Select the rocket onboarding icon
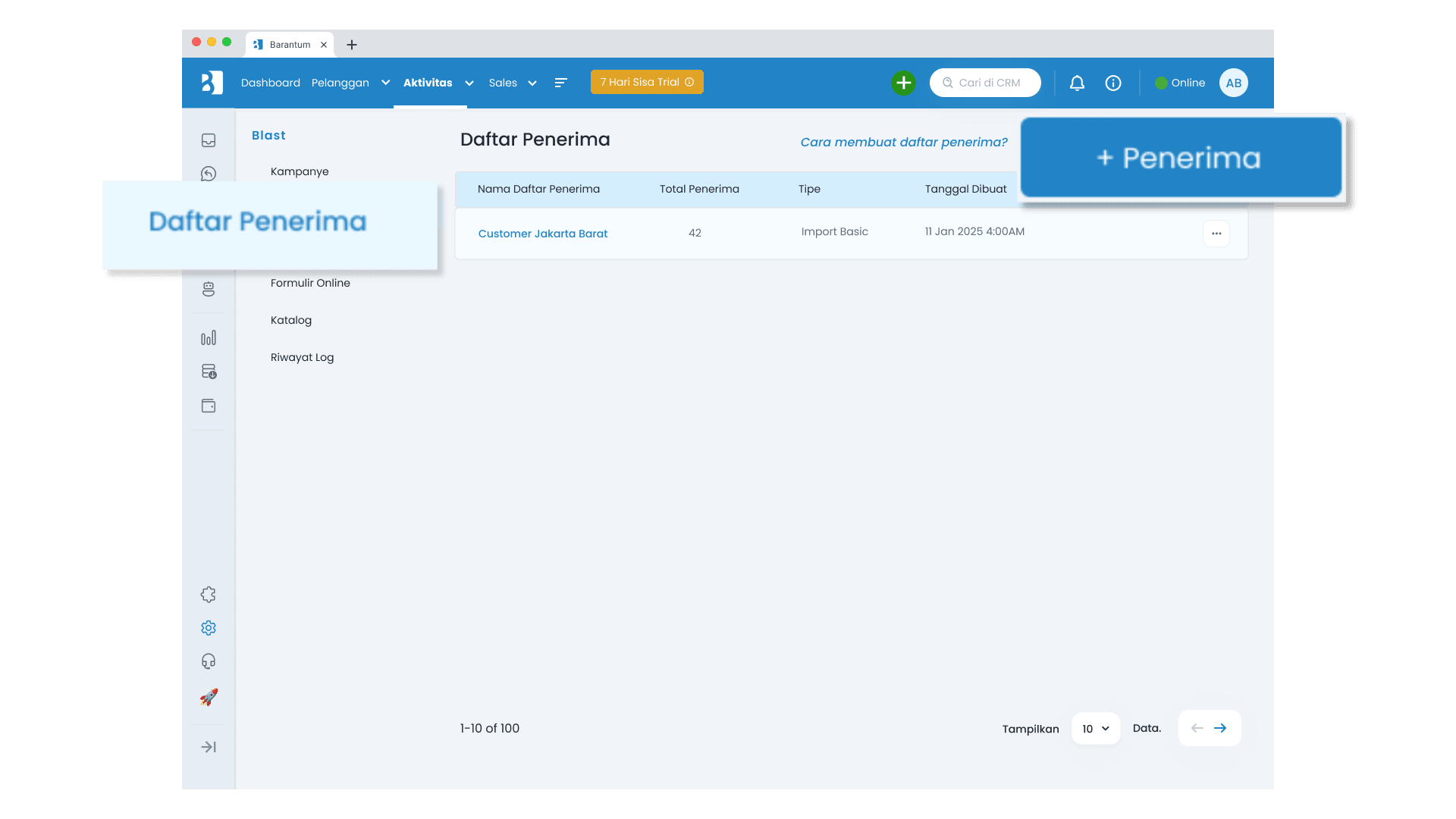Viewport: 1456px width, 819px height. [x=208, y=697]
